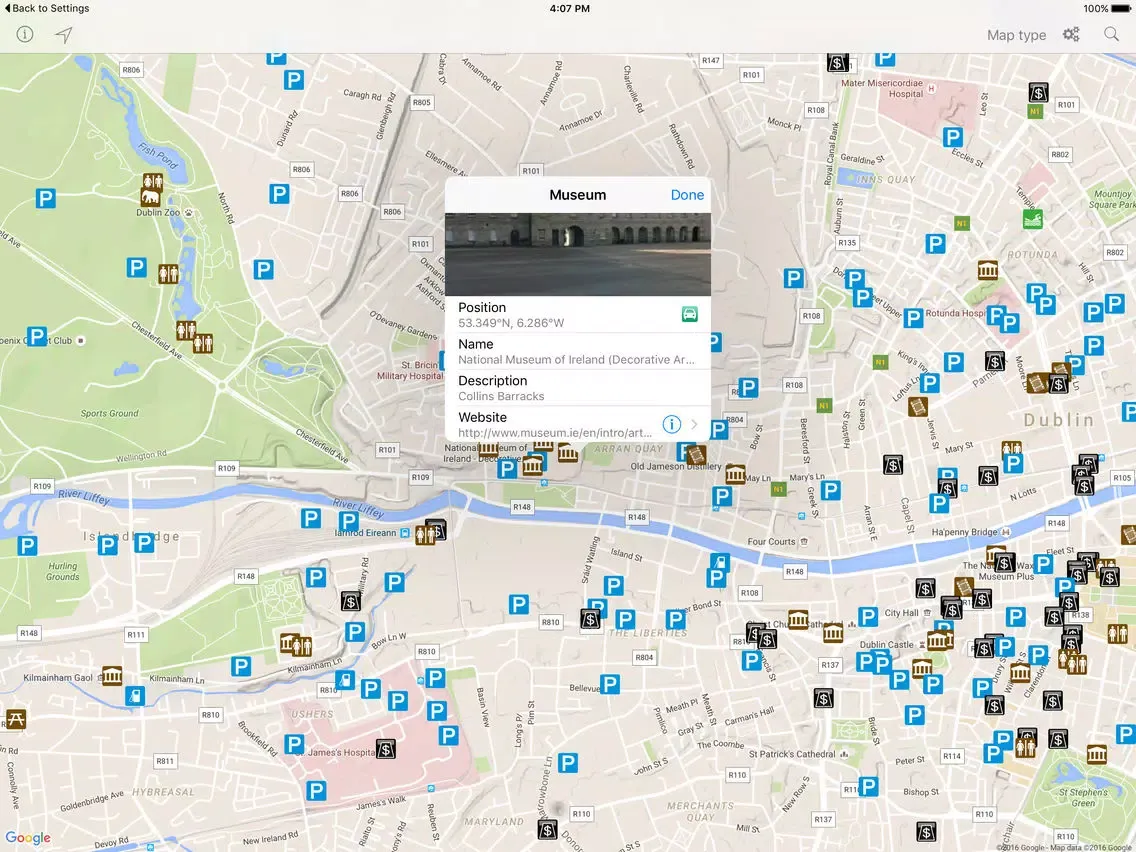Tap fuel station icon near Kilmainham Gaol
This screenshot has width=1136, height=852.
pos(135,696)
